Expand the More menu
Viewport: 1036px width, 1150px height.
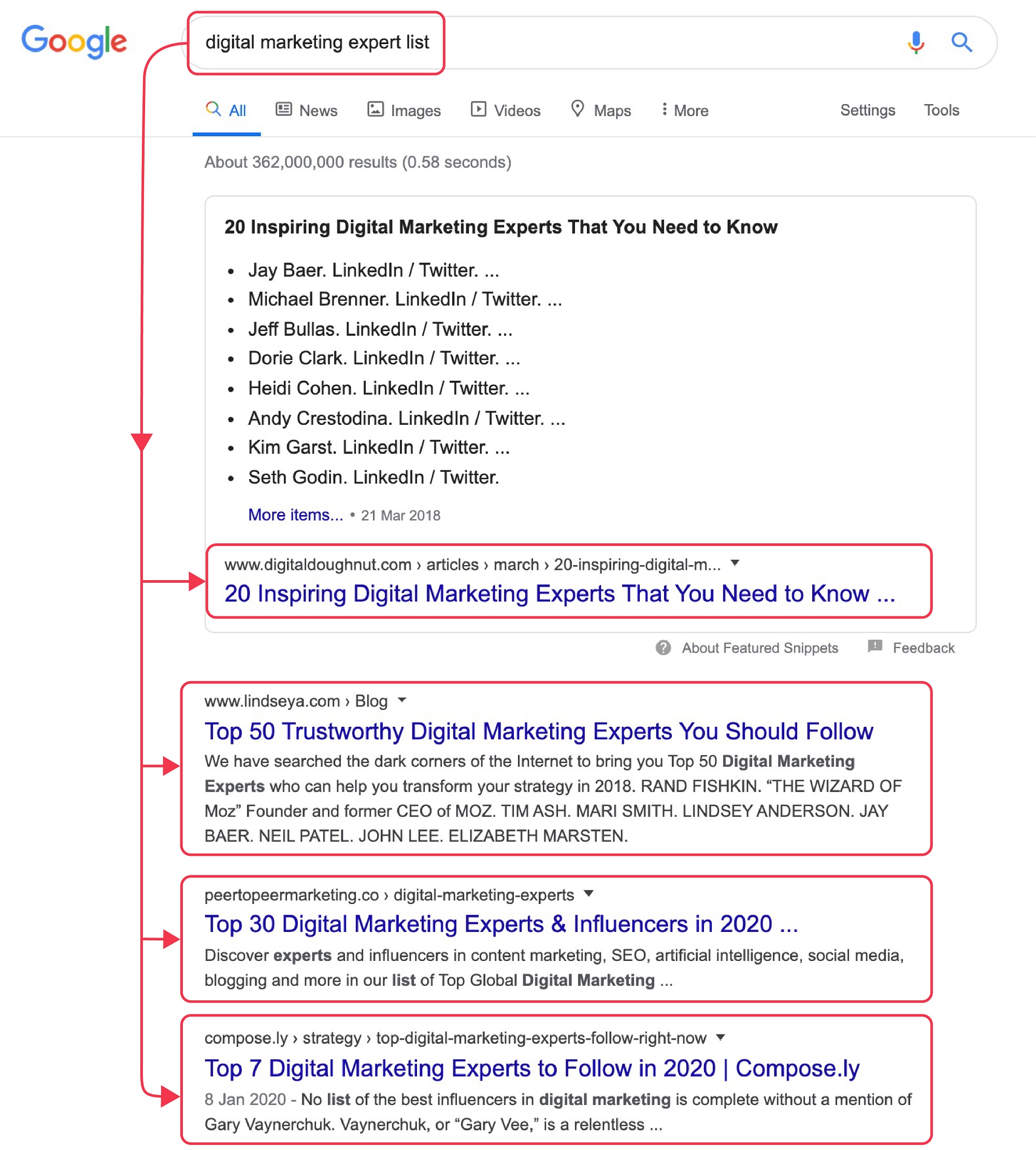[x=685, y=110]
